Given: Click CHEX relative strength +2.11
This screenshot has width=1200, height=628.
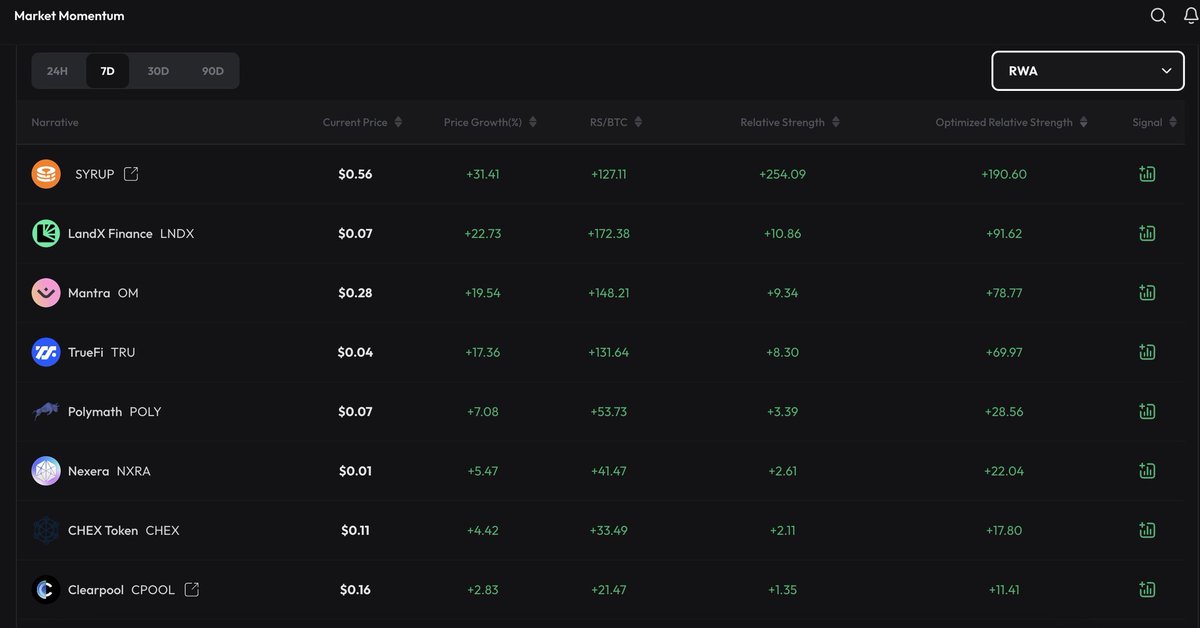Looking at the screenshot, I should [x=783, y=530].
